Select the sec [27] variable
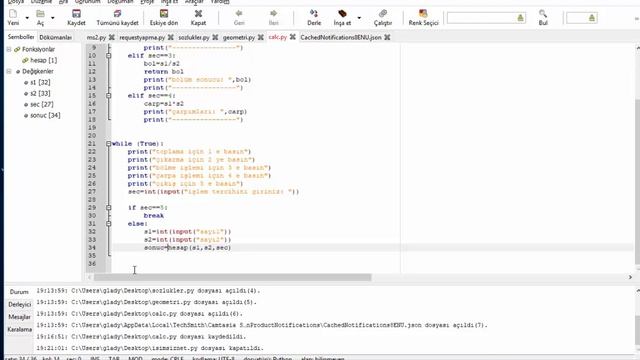The height and width of the screenshot is (360, 640). pos(42,104)
